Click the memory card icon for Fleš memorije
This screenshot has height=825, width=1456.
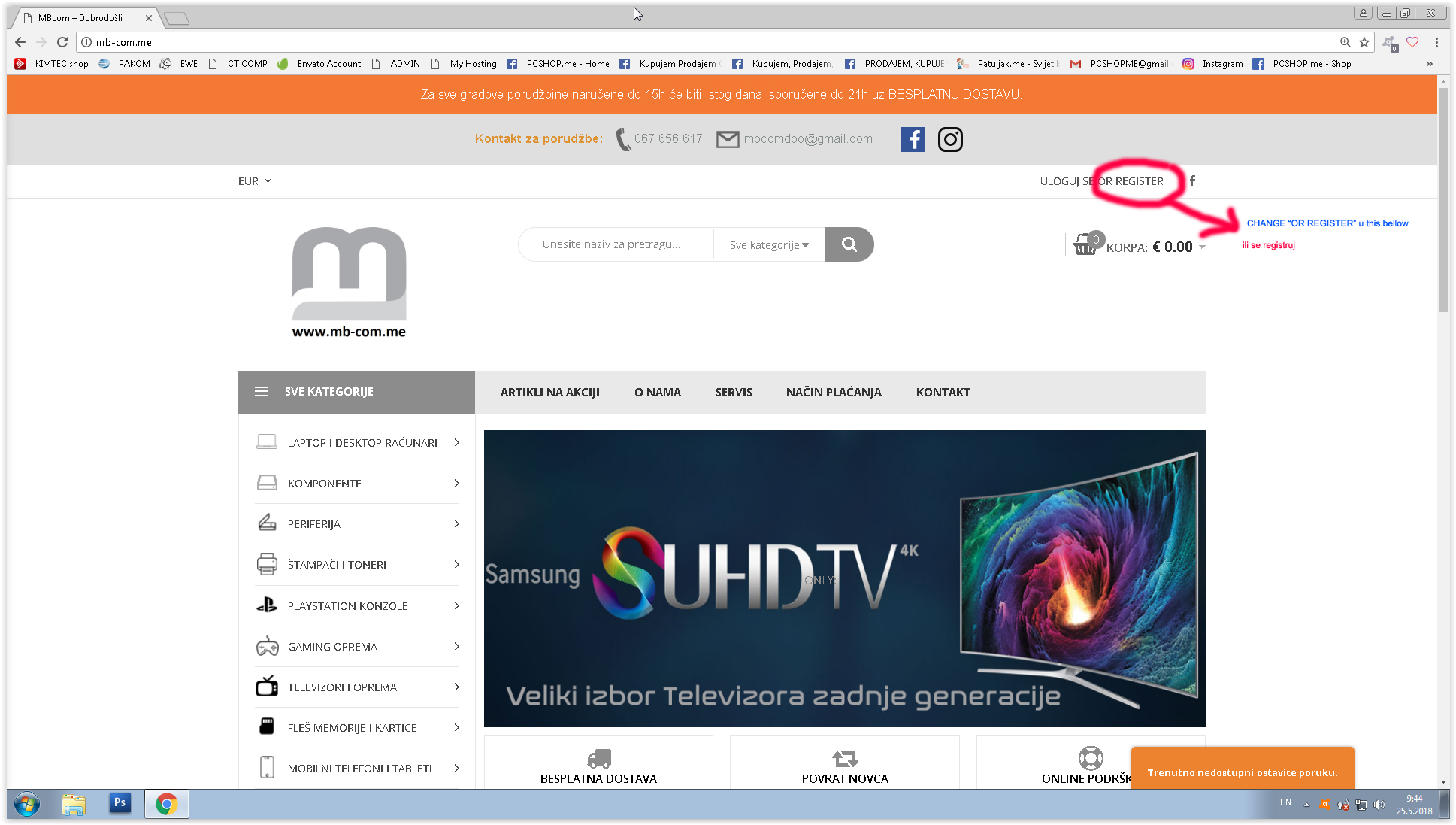tap(267, 726)
